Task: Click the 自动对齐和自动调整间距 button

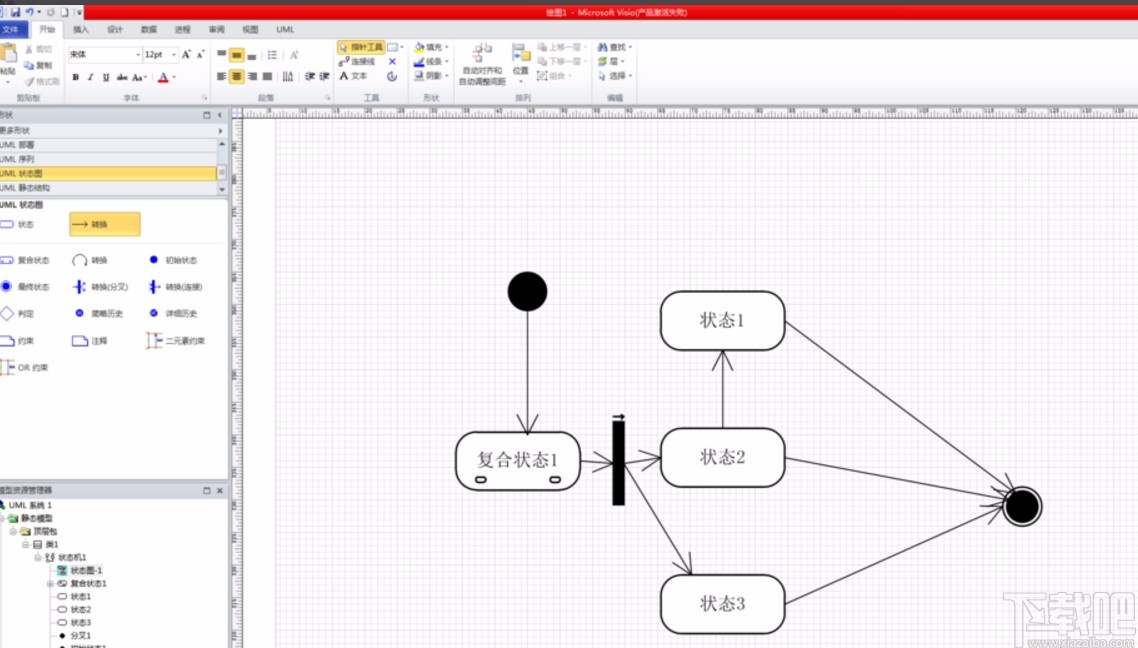Action: [x=482, y=65]
